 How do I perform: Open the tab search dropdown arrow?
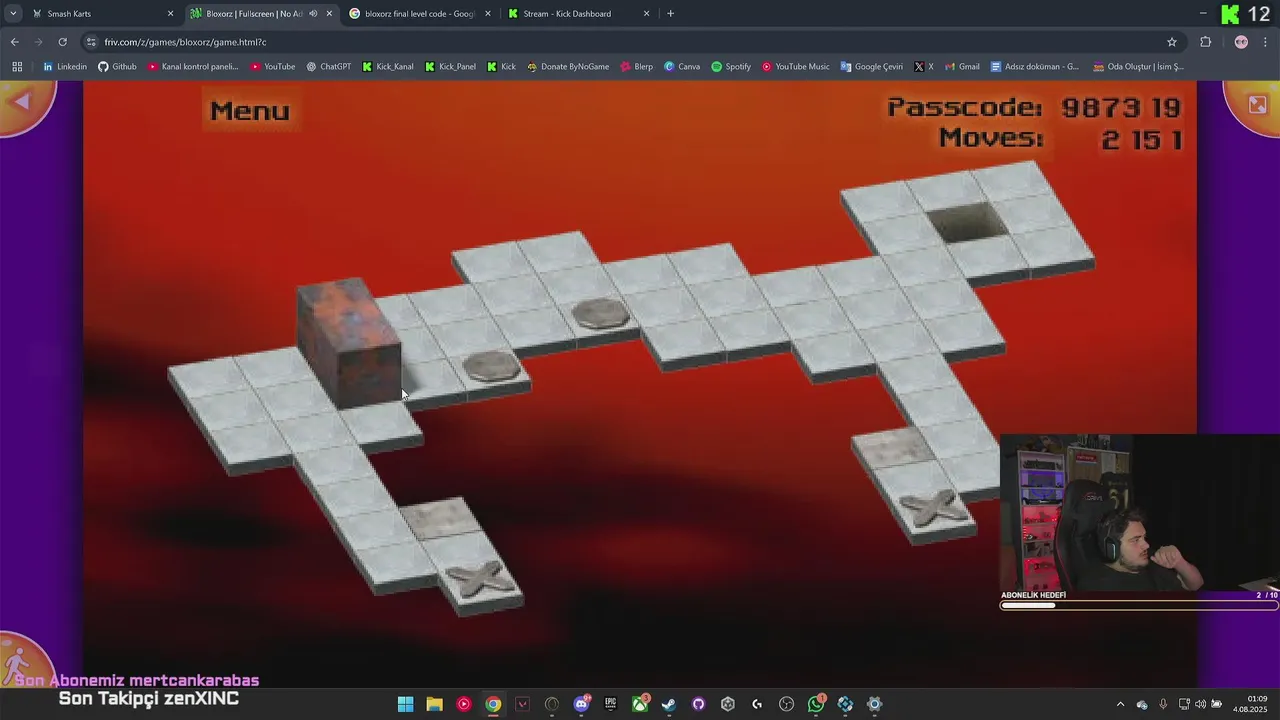pyautogui.click(x=12, y=14)
